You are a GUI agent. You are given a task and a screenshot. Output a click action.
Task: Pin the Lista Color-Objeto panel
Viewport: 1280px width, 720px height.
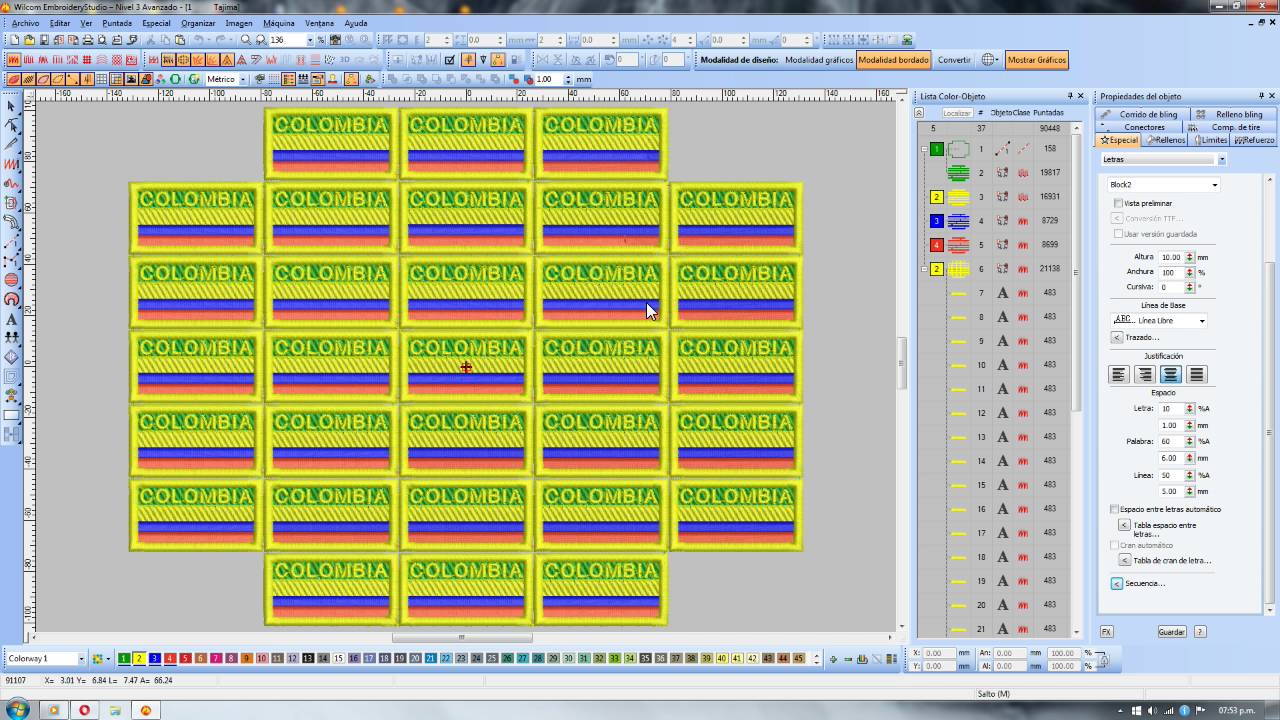pyautogui.click(x=1070, y=96)
